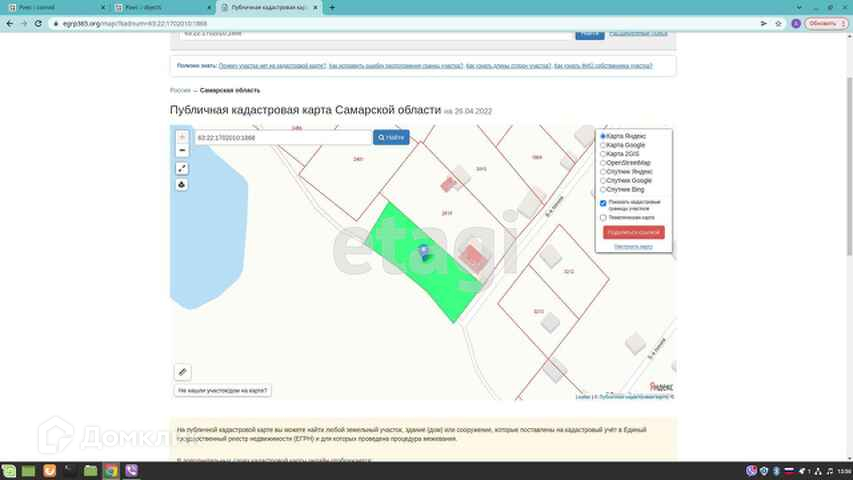
Task: Open Viber from the taskbar
Action: pyautogui.click(x=132, y=471)
